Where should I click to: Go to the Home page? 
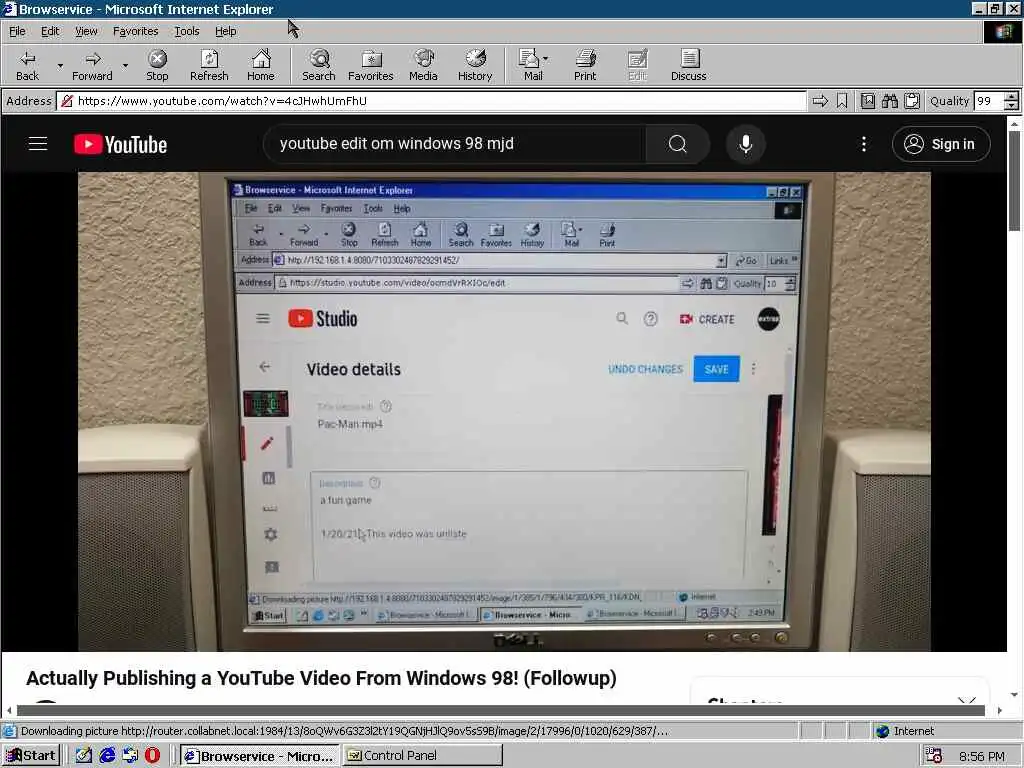261,65
